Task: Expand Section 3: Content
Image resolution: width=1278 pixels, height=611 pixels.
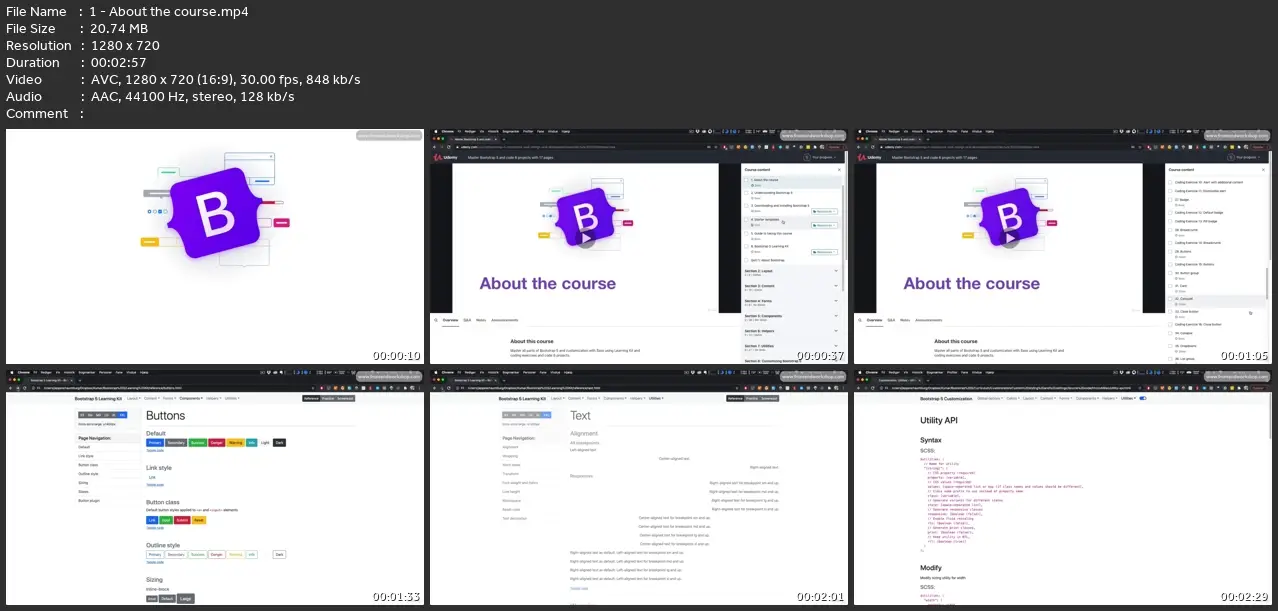Action: tap(792, 288)
